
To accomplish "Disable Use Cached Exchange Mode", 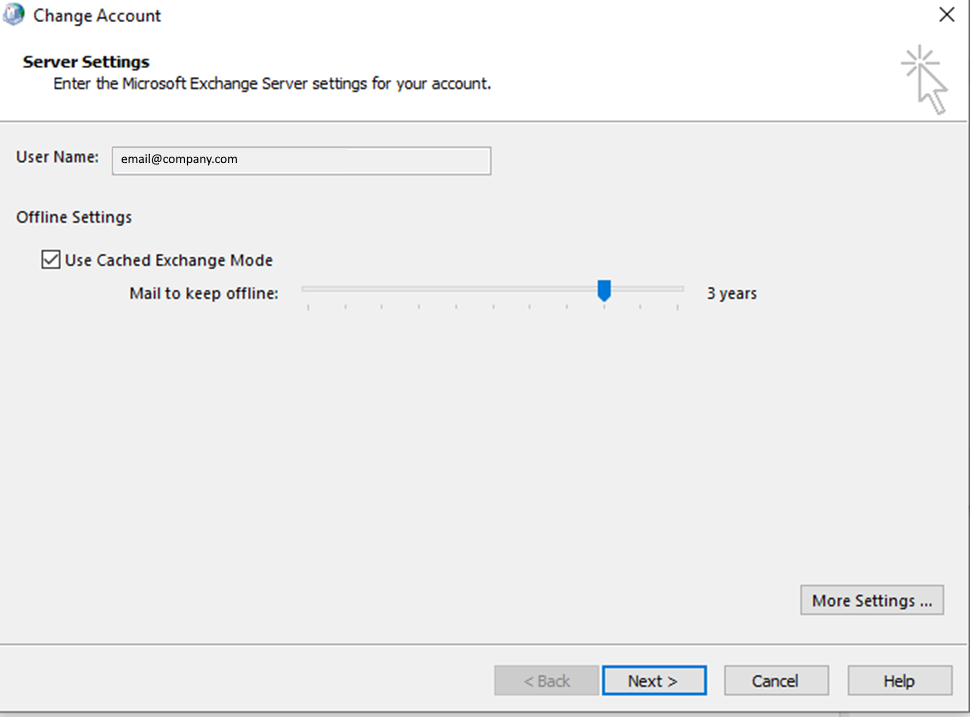I will (x=51, y=259).
